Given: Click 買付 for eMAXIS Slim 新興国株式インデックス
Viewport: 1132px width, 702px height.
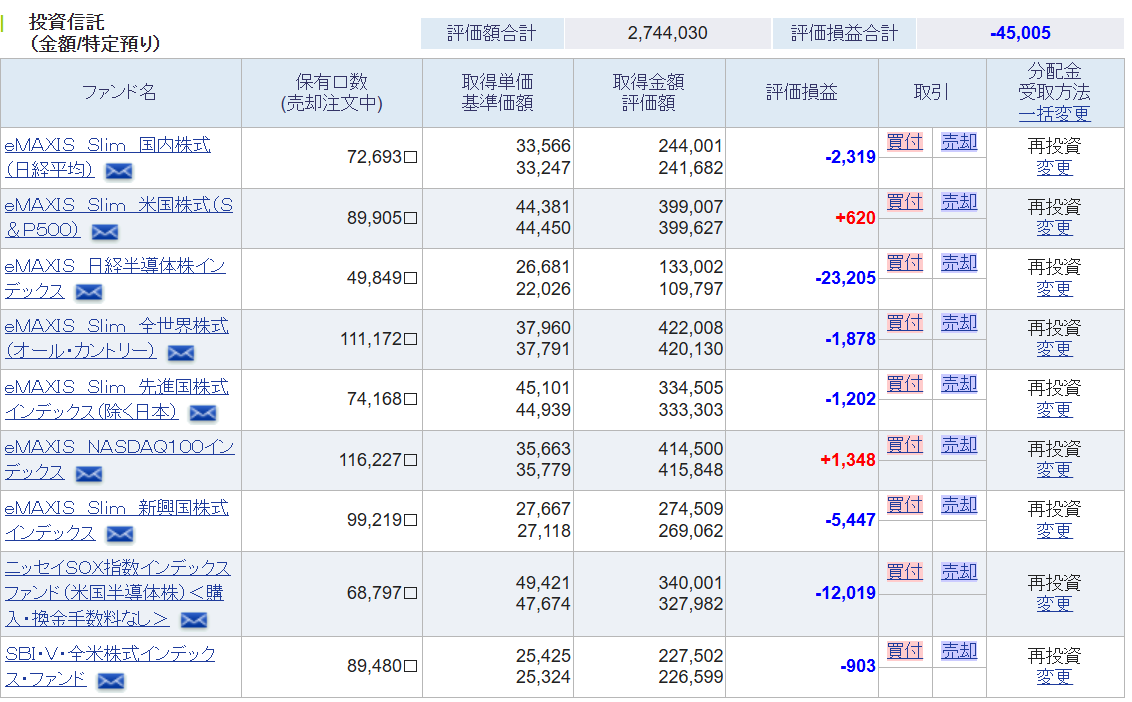Looking at the screenshot, I should coord(905,505).
